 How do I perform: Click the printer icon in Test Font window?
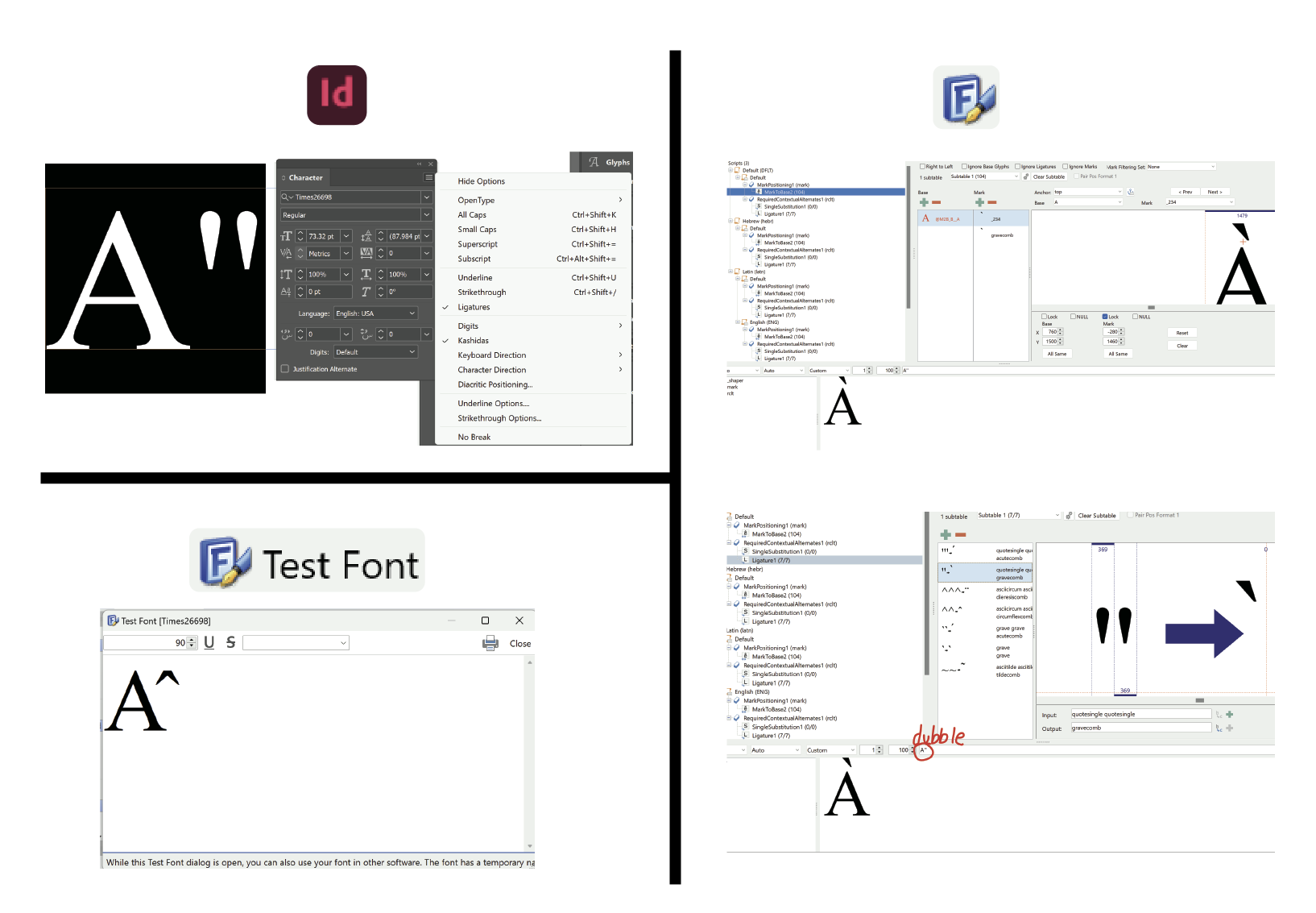pos(490,643)
